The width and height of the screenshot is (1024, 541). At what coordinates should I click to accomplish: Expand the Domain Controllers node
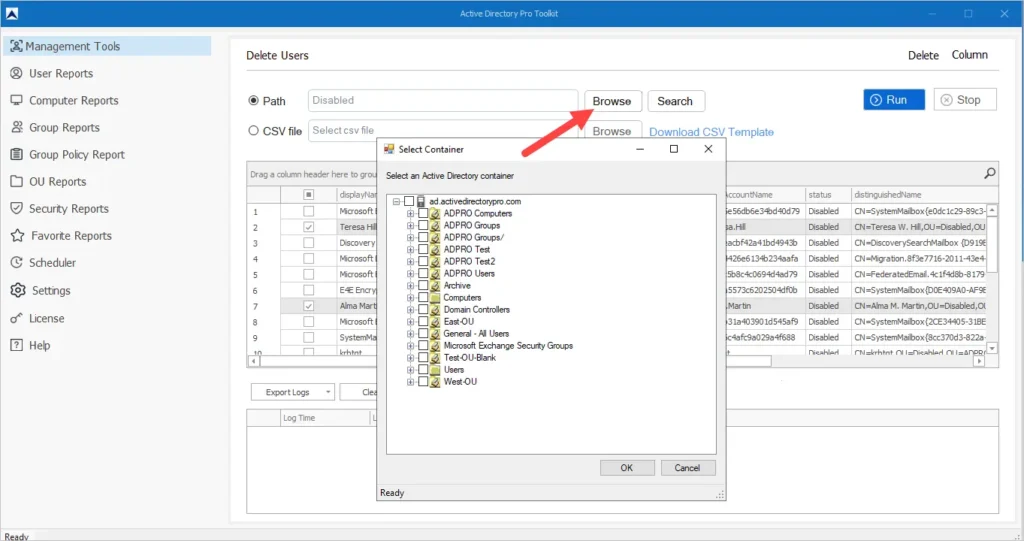pyautogui.click(x=410, y=310)
